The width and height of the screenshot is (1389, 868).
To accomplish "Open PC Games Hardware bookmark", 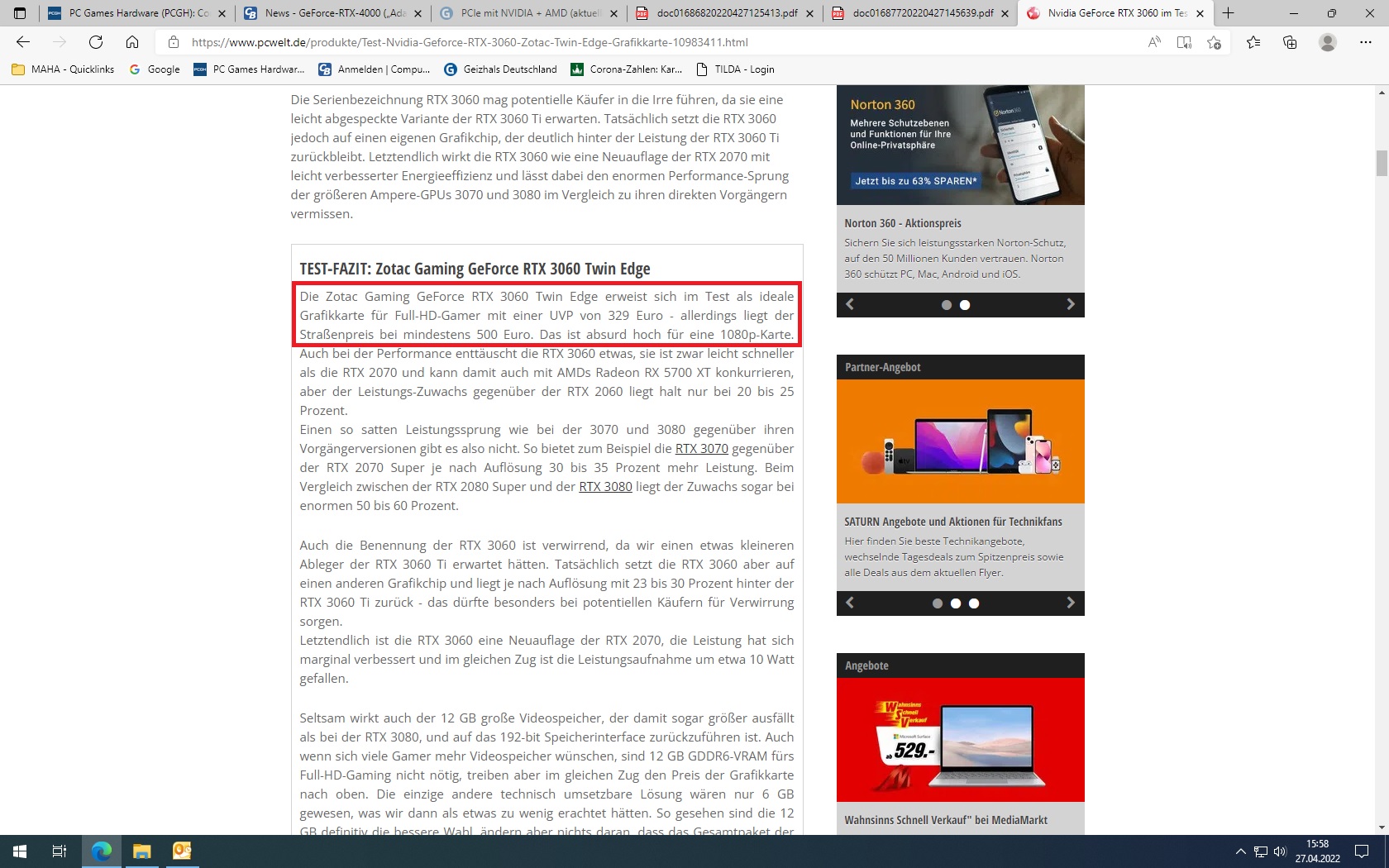I will click(249, 69).
